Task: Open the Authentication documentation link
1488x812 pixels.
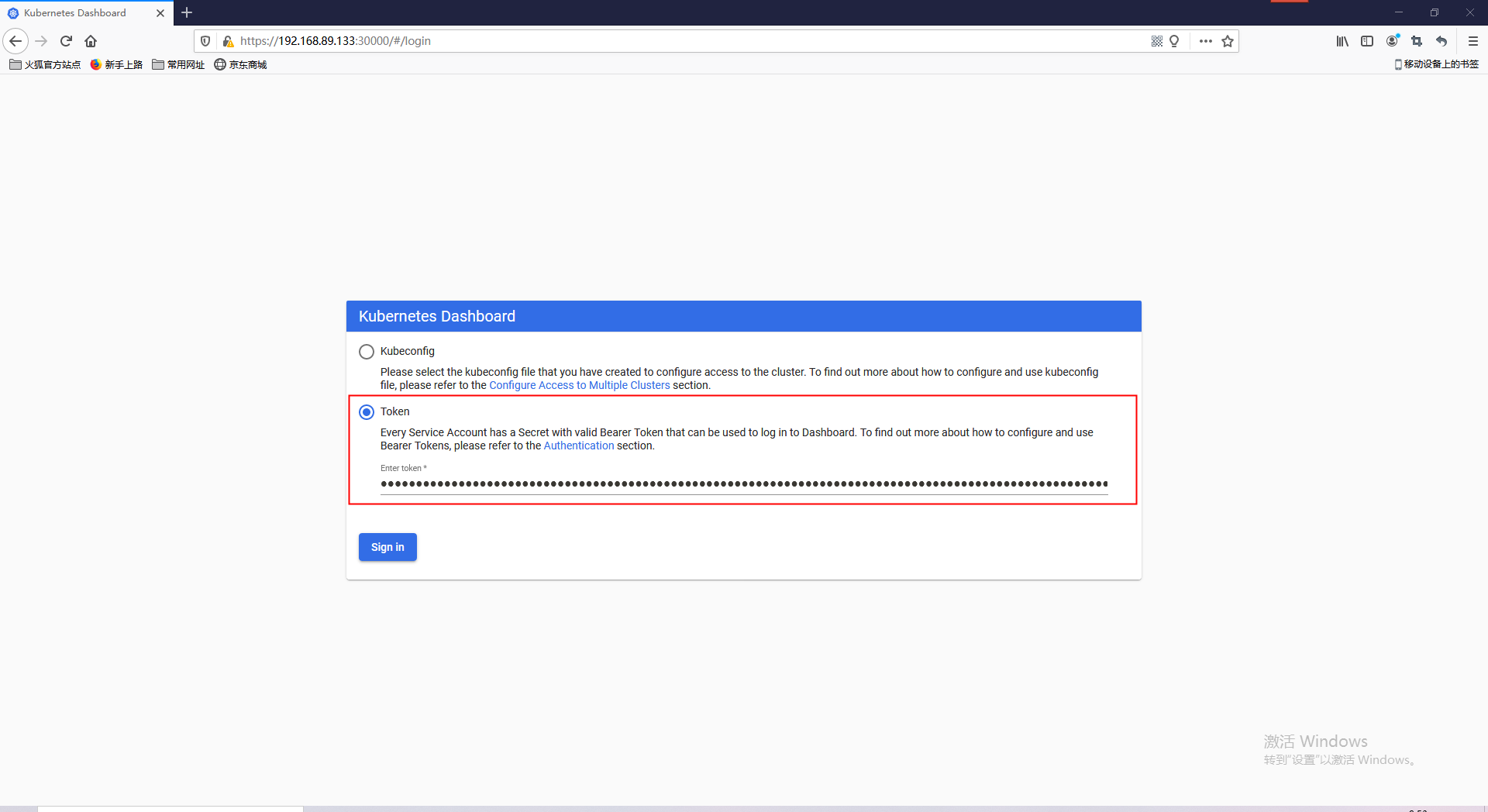Action: 579,446
